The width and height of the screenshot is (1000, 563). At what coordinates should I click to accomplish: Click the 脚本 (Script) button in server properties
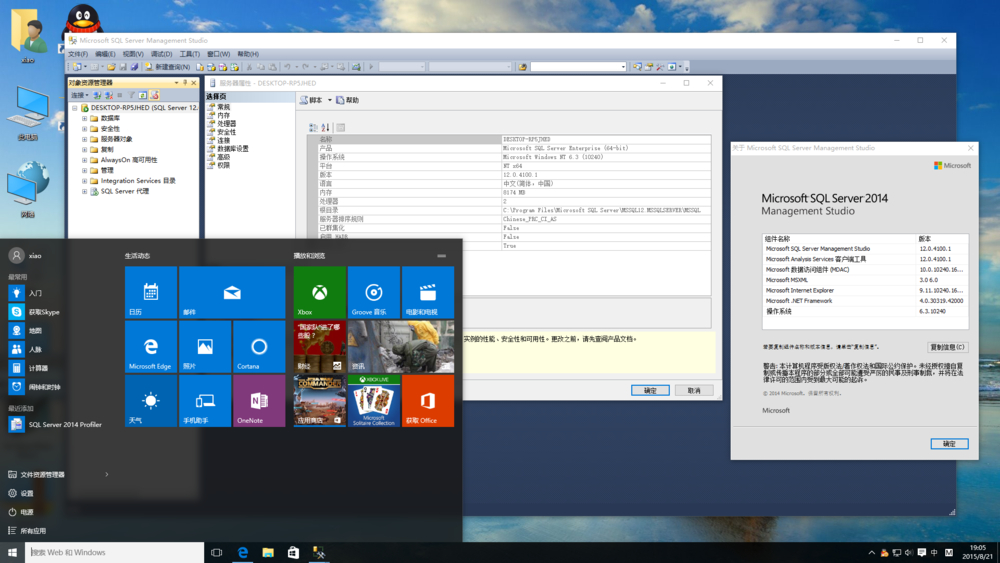click(312, 100)
